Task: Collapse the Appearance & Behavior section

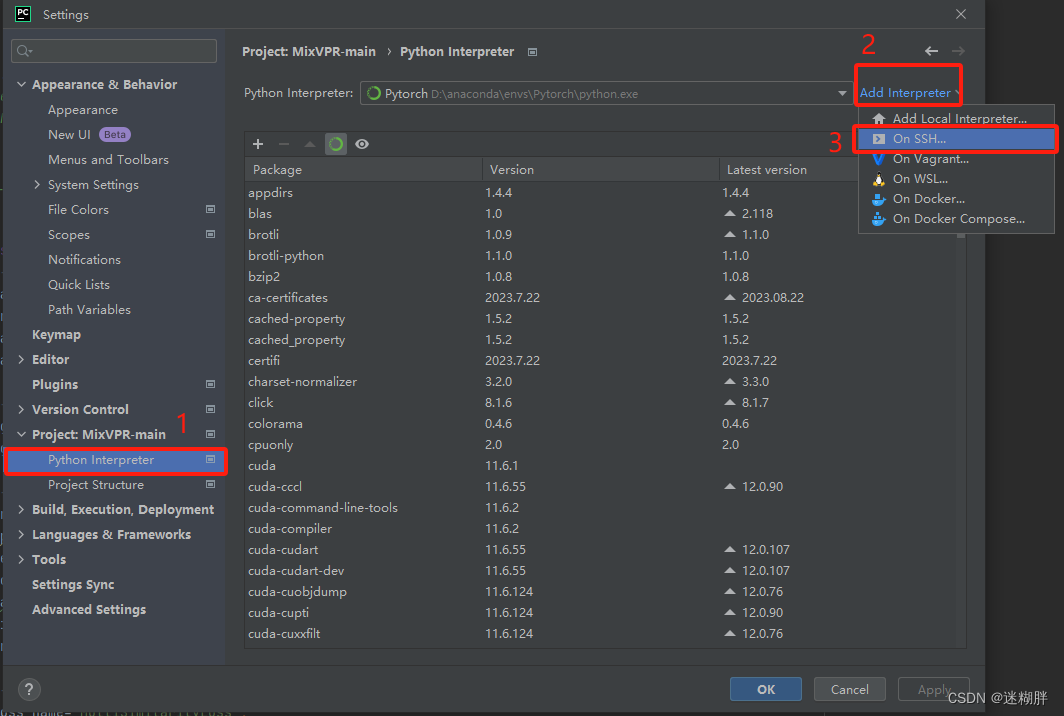Action: point(21,84)
